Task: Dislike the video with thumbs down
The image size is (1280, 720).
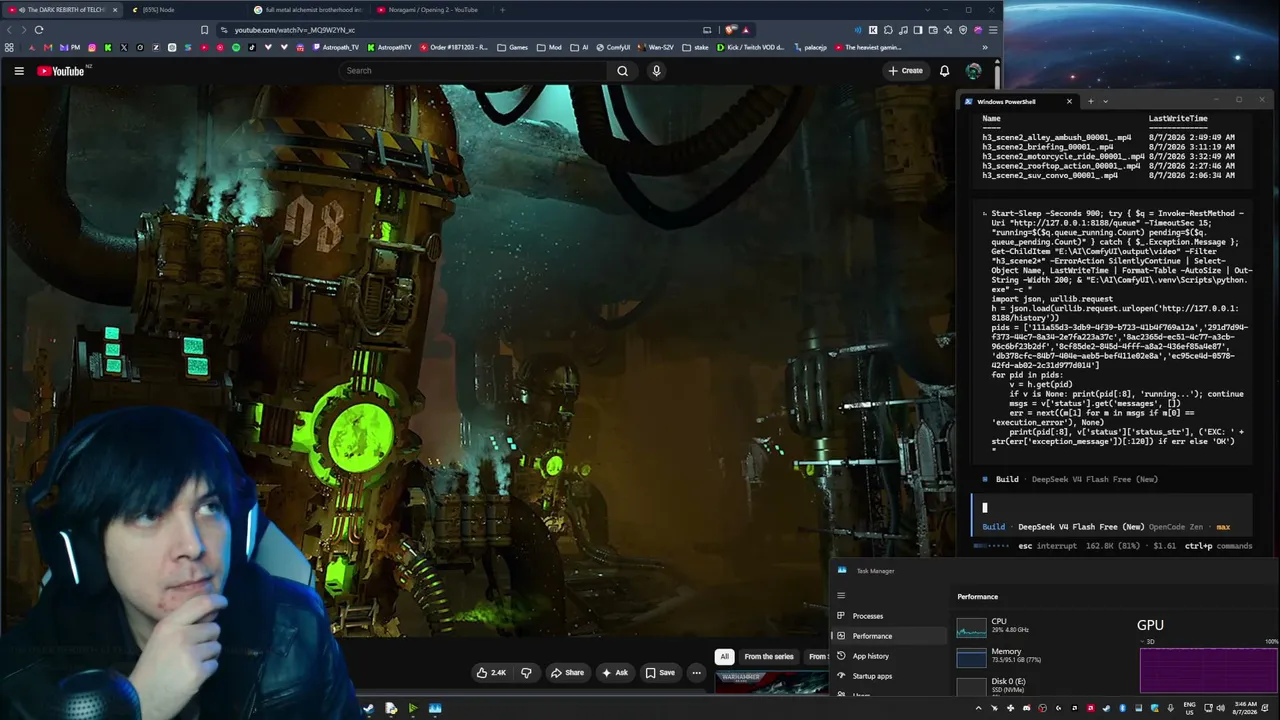Action: tap(526, 673)
